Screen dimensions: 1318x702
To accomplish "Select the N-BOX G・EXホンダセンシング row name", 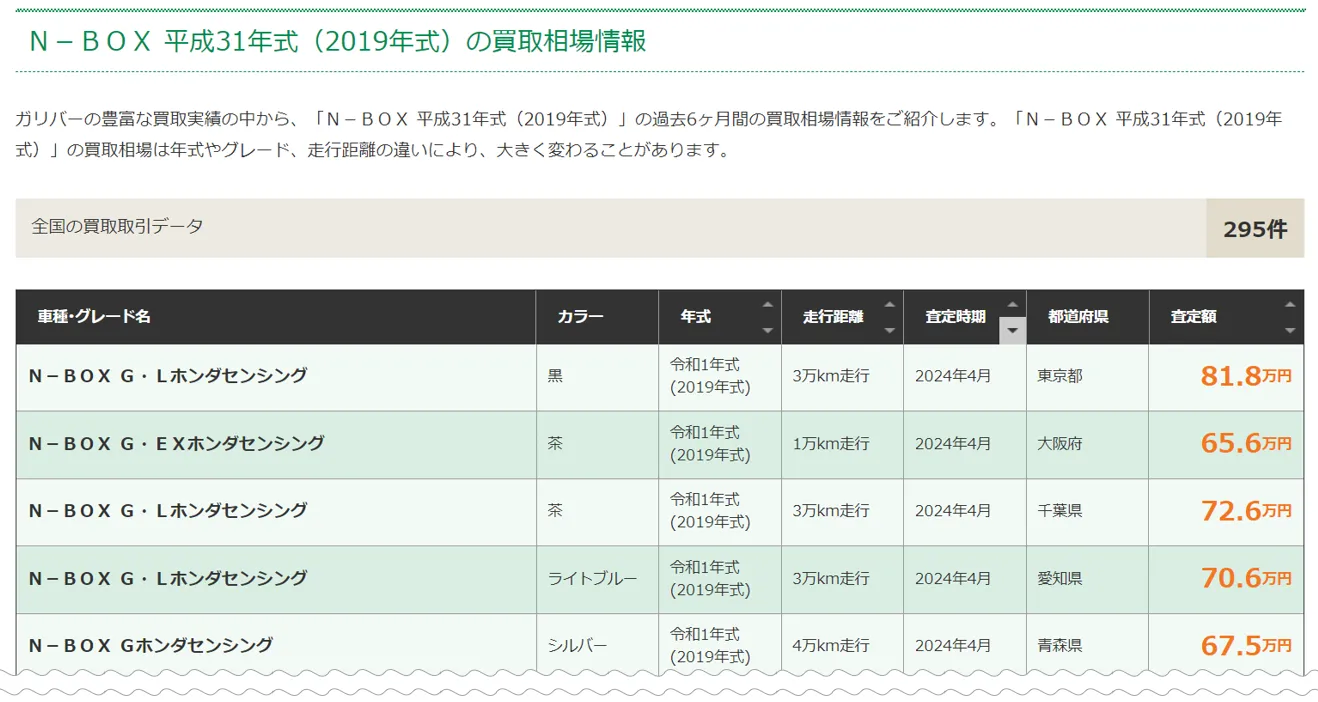I will coord(177,443).
